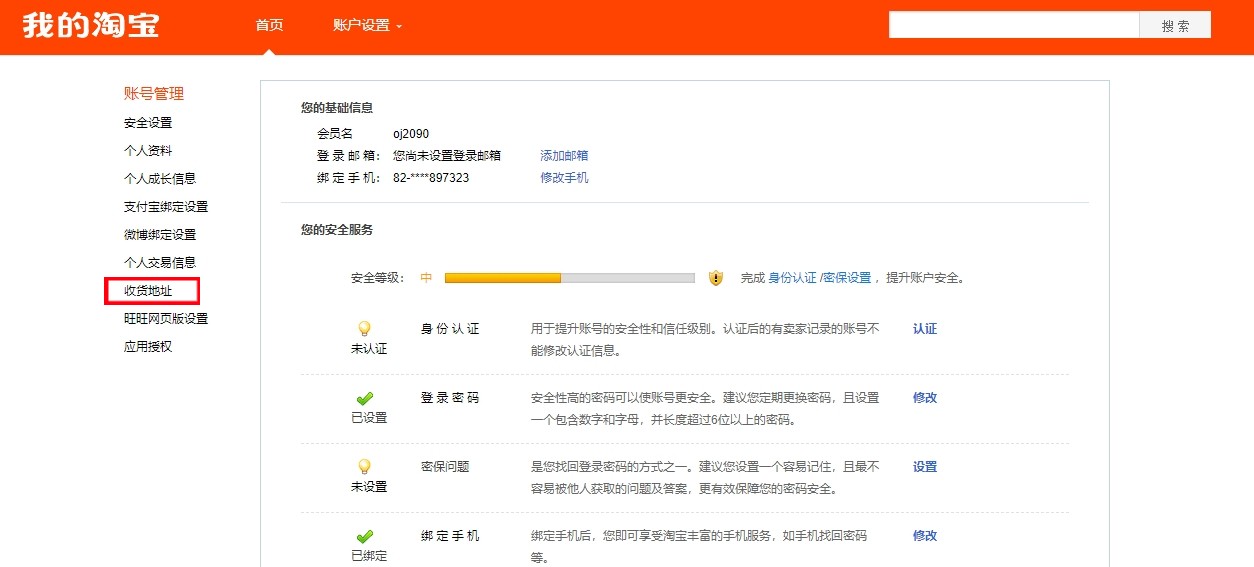Click 设置 link for 密保问题 row
The image size is (1254, 567).
click(x=925, y=467)
